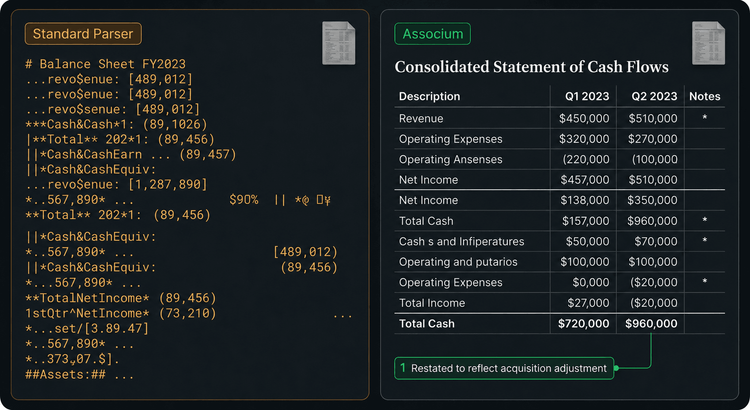Click the ##Assets:## line in parser output

79,375
